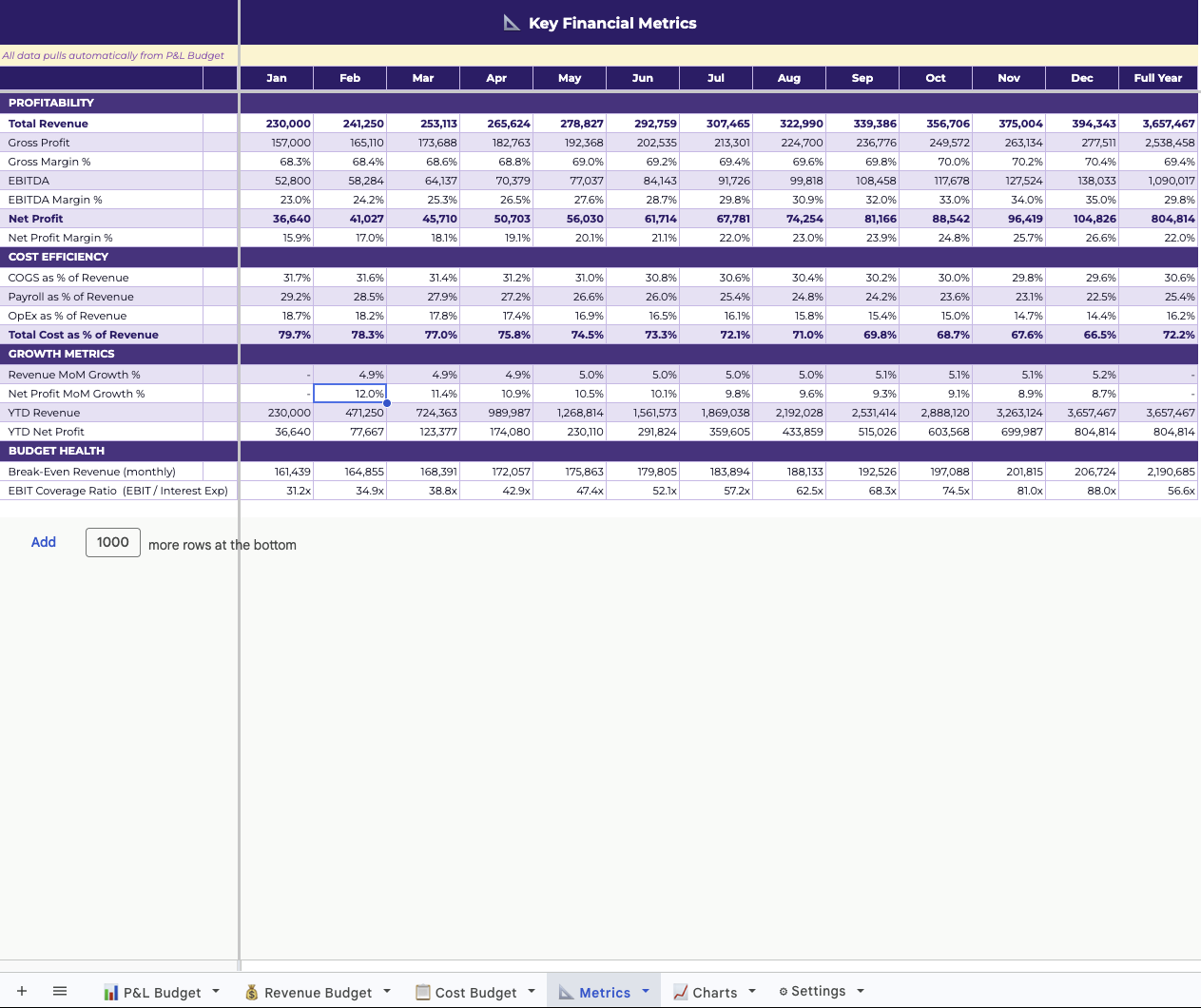Screen dimensions: 1201x1008
Task: Add a new sheet with plus icon
Action: point(22,991)
